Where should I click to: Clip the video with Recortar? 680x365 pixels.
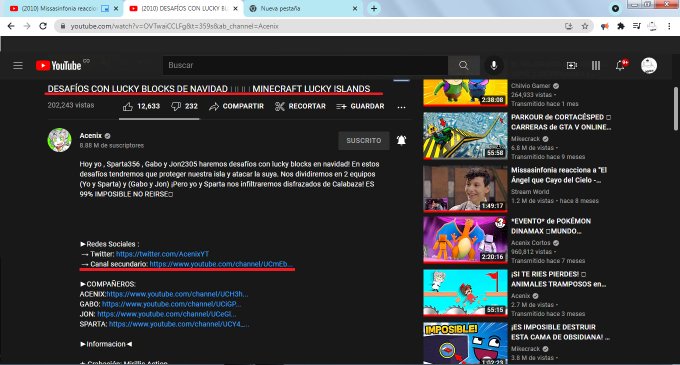click(300, 106)
